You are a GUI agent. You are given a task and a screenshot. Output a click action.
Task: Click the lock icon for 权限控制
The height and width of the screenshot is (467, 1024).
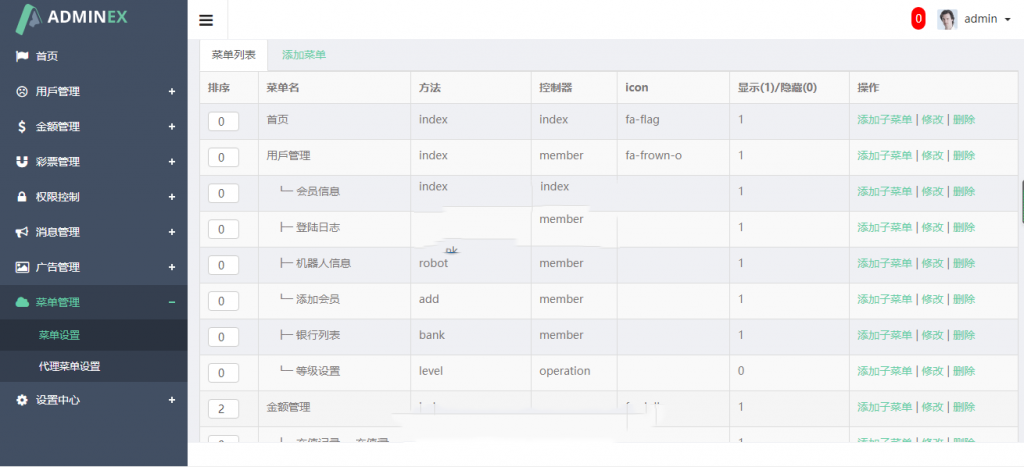21,197
